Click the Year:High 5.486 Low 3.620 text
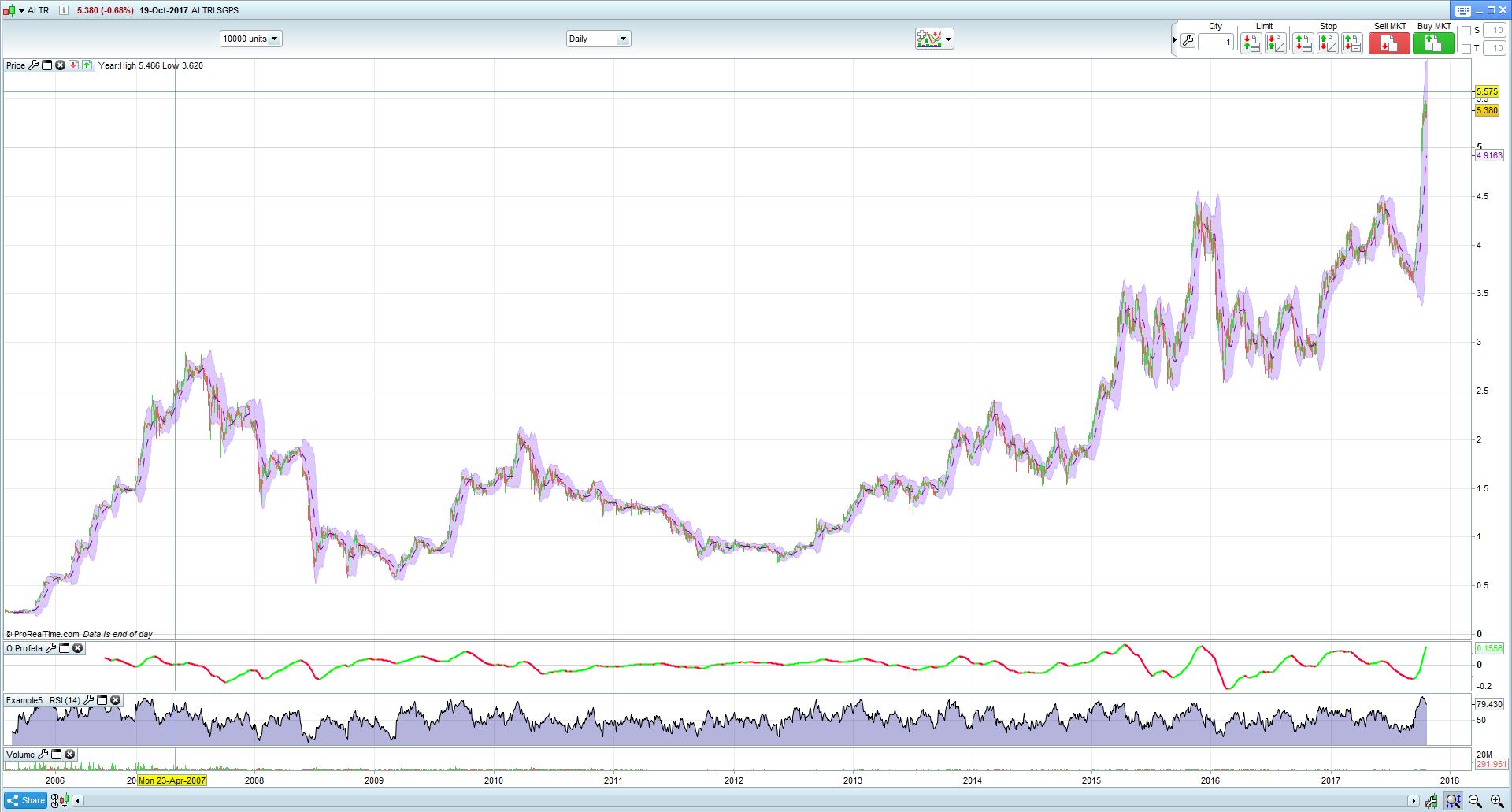Viewport: 1512px width, 812px height. point(150,65)
